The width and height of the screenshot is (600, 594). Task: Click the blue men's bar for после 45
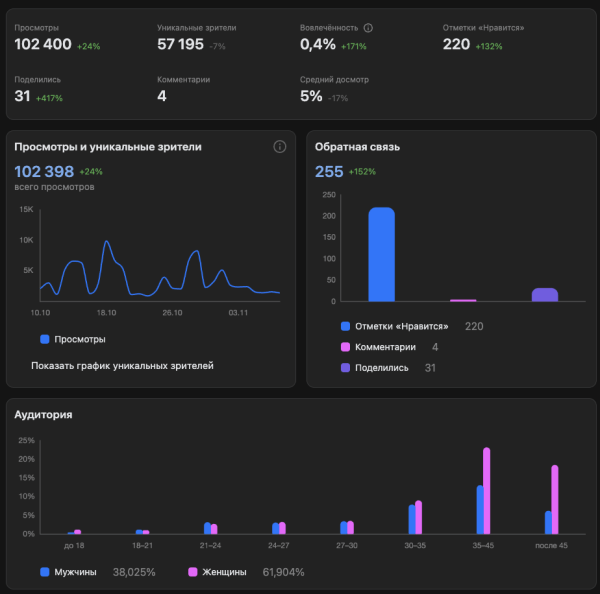(548, 522)
